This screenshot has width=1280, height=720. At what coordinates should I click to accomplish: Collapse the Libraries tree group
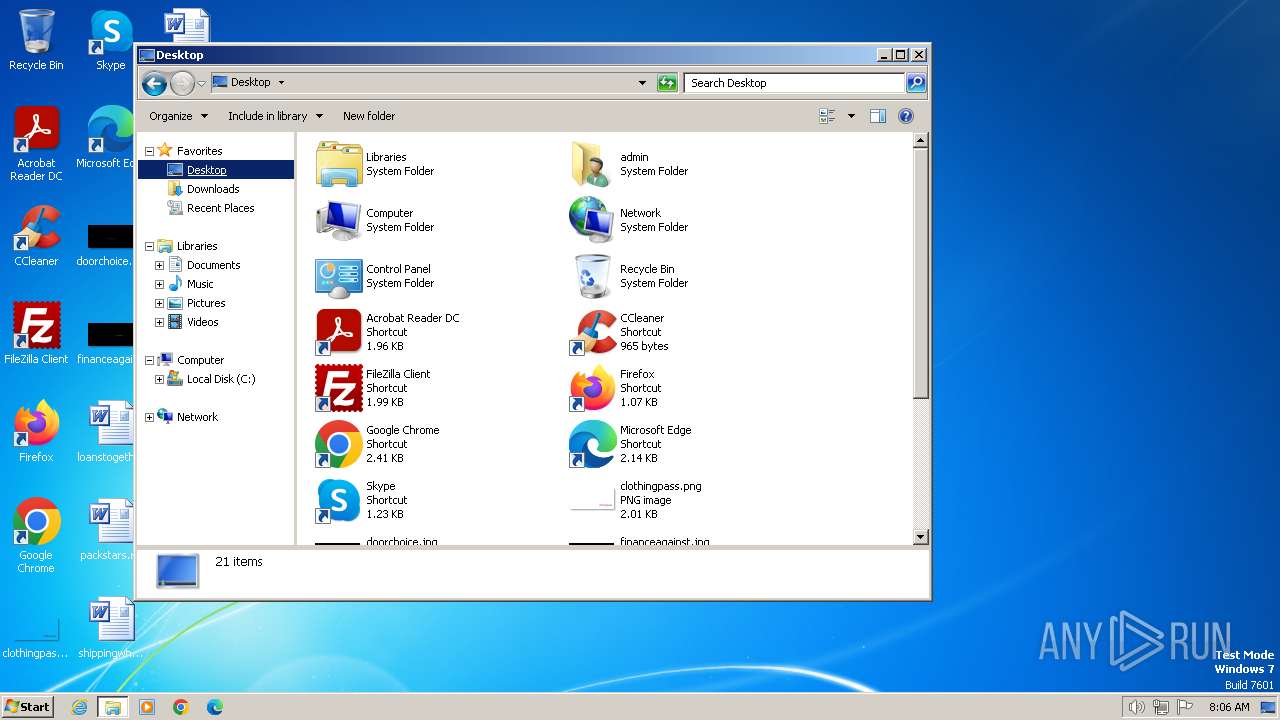tap(149, 246)
